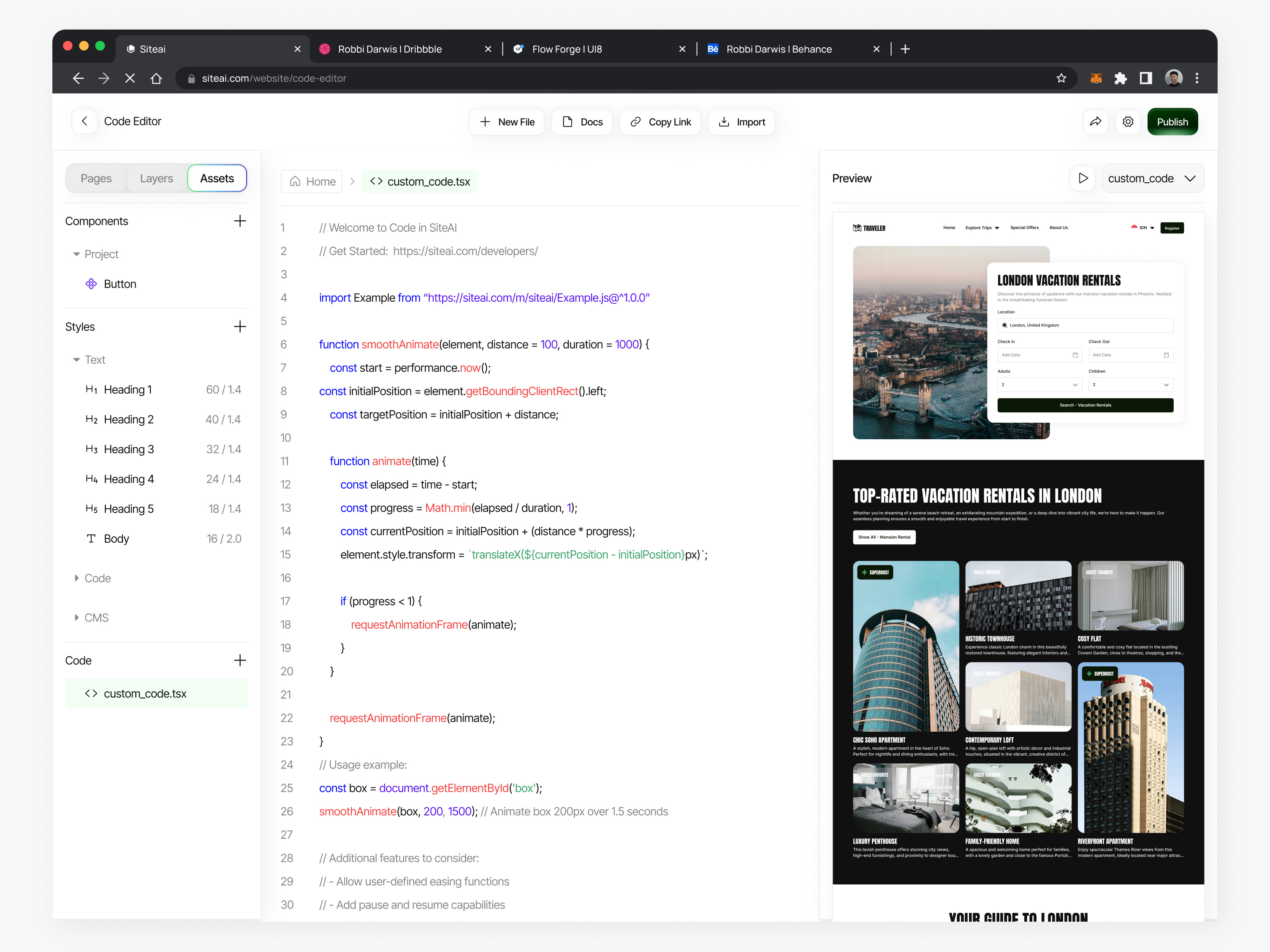Add a code file with plus icon

click(x=240, y=660)
